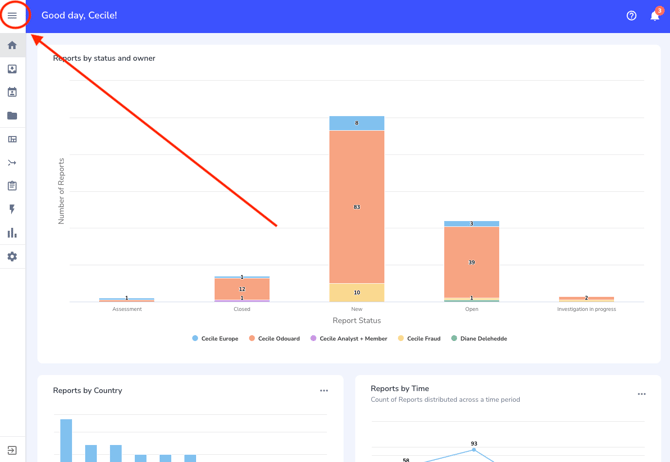Open the bar chart analytics icon
Screen dimensions: 670x462
(x=12, y=233)
